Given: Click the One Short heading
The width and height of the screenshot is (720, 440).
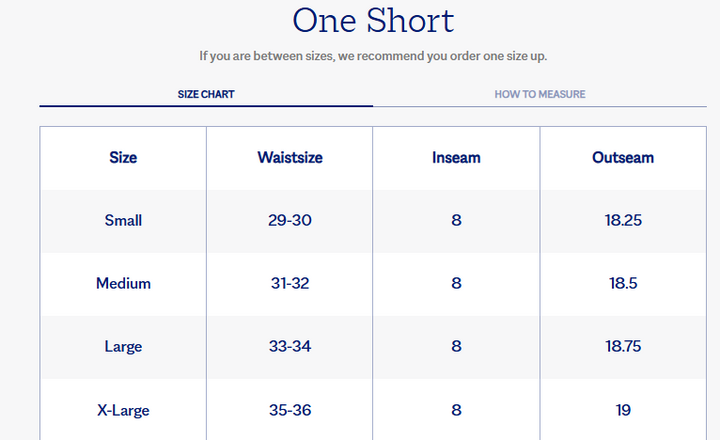Looking at the screenshot, I should 373,20.
